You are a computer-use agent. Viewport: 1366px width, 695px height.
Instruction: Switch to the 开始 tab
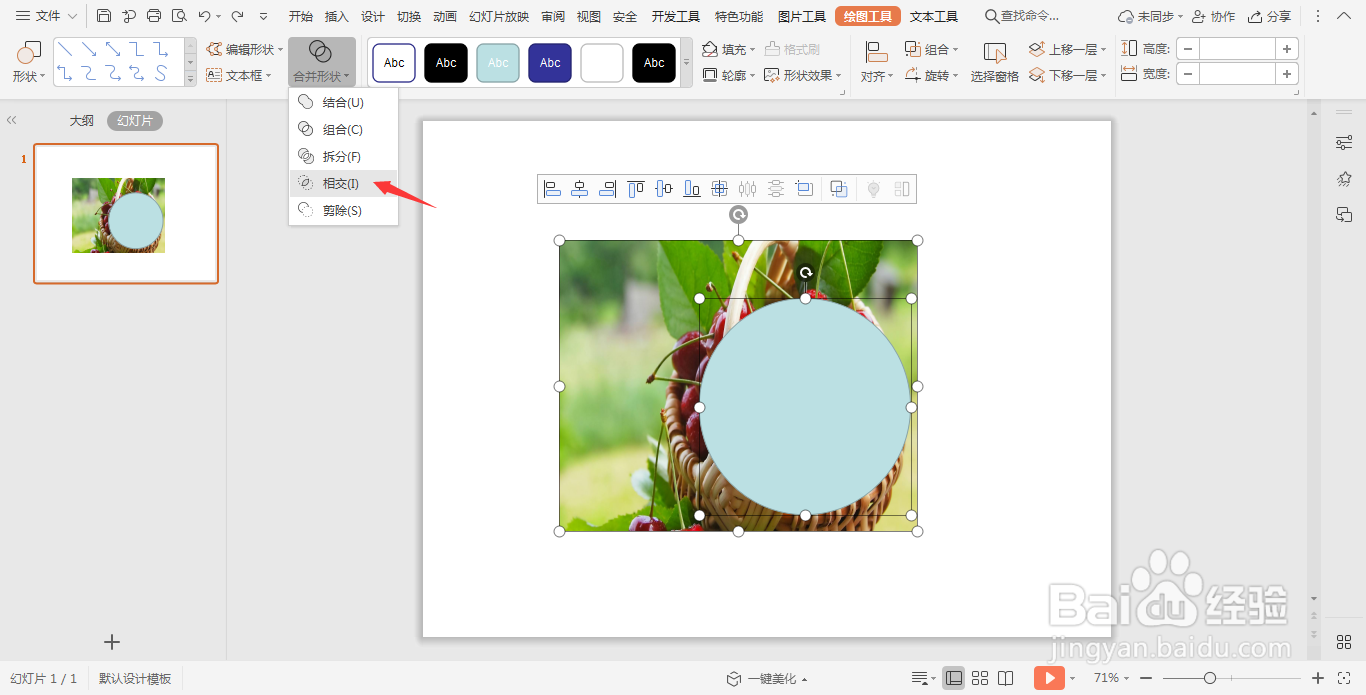pos(300,16)
